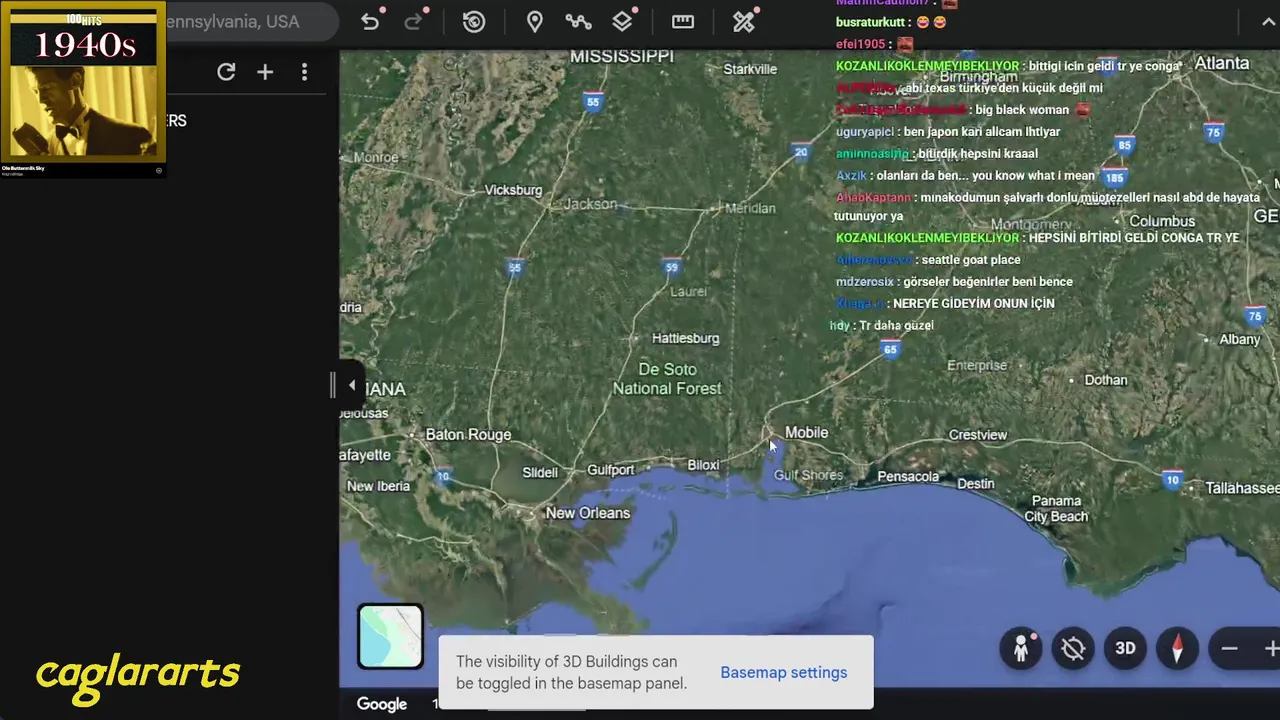
Task: Select the Baton Rouge label
Action: click(x=468, y=434)
